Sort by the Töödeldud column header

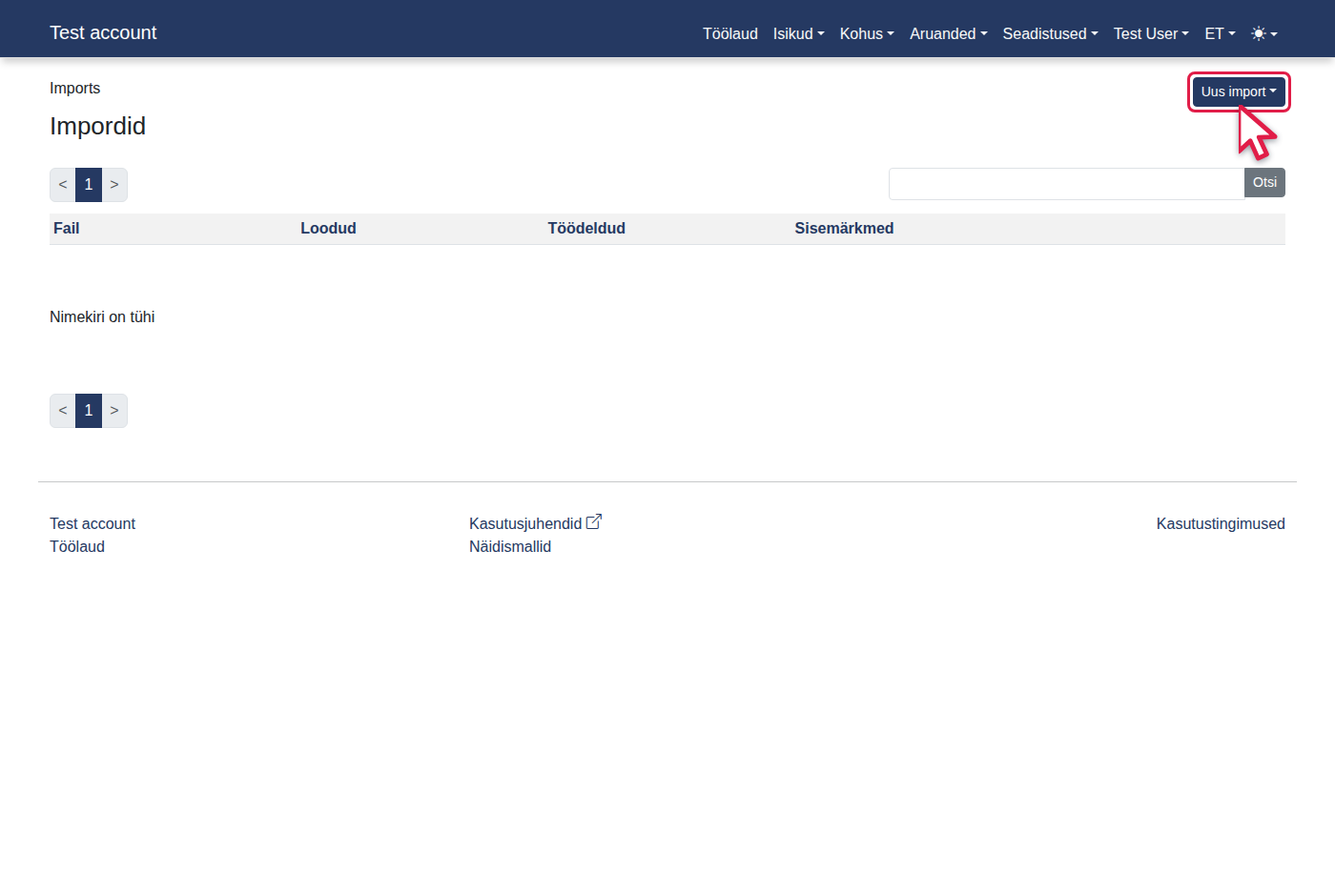pos(586,229)
